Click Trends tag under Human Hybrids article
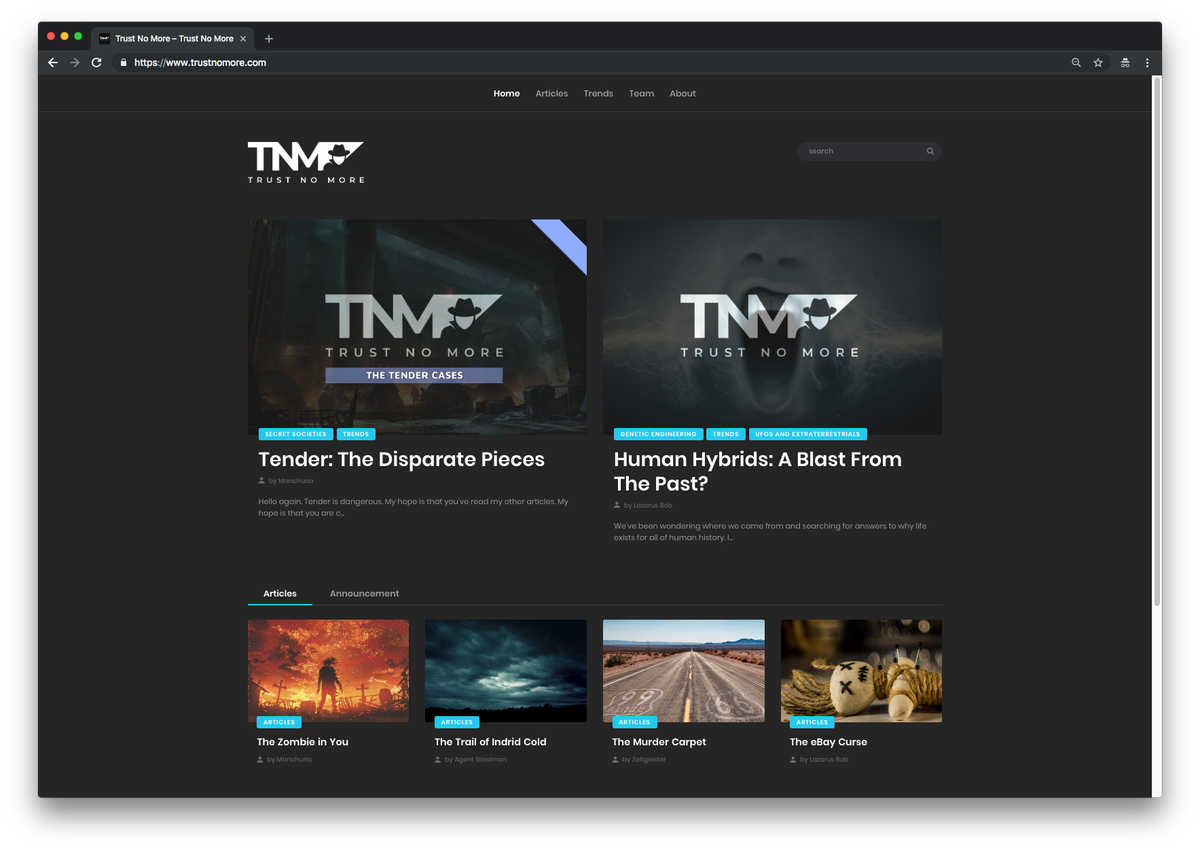1200x852 pixels. [726, 434]
